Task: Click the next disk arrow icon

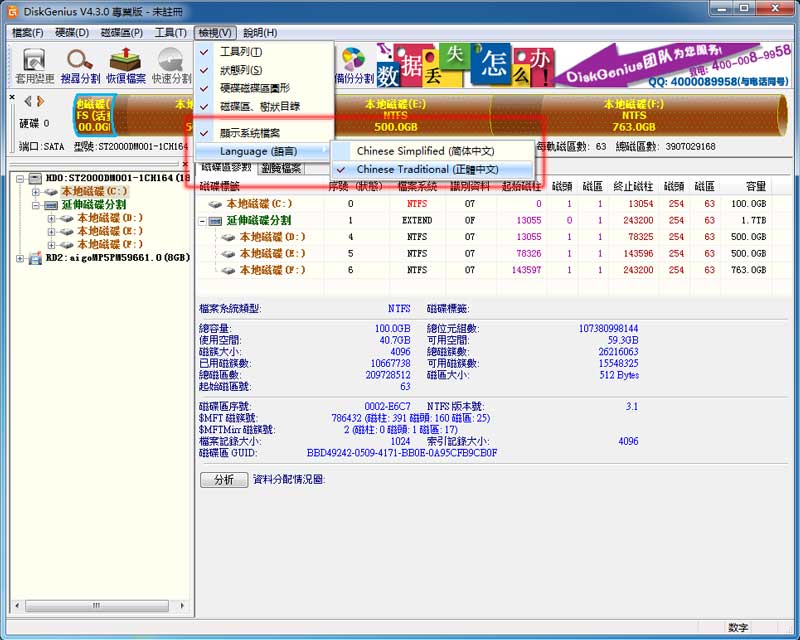Action: pyautogui.click(x=41, y=101)
